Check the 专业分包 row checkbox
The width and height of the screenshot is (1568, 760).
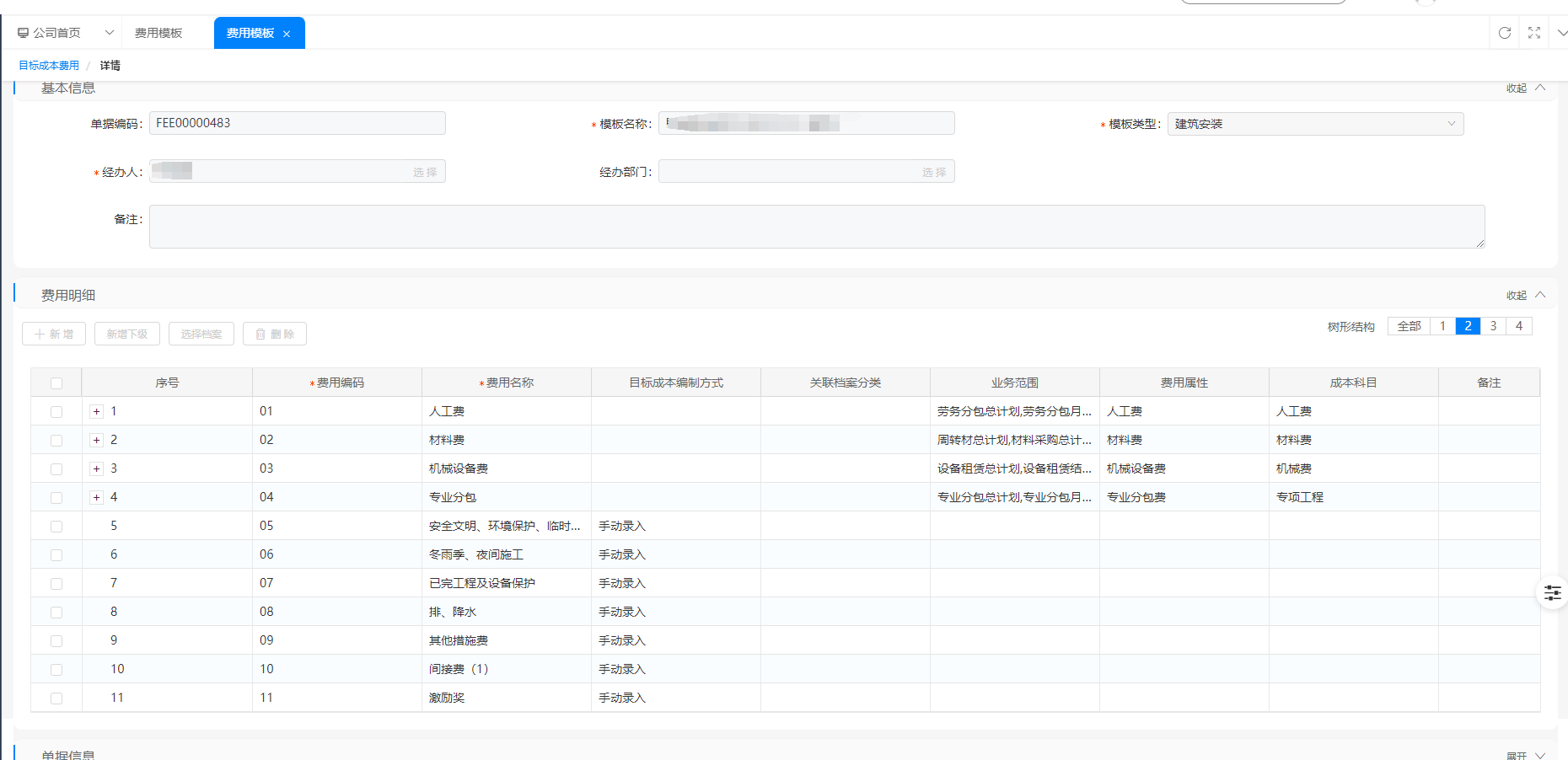(56, 498)
